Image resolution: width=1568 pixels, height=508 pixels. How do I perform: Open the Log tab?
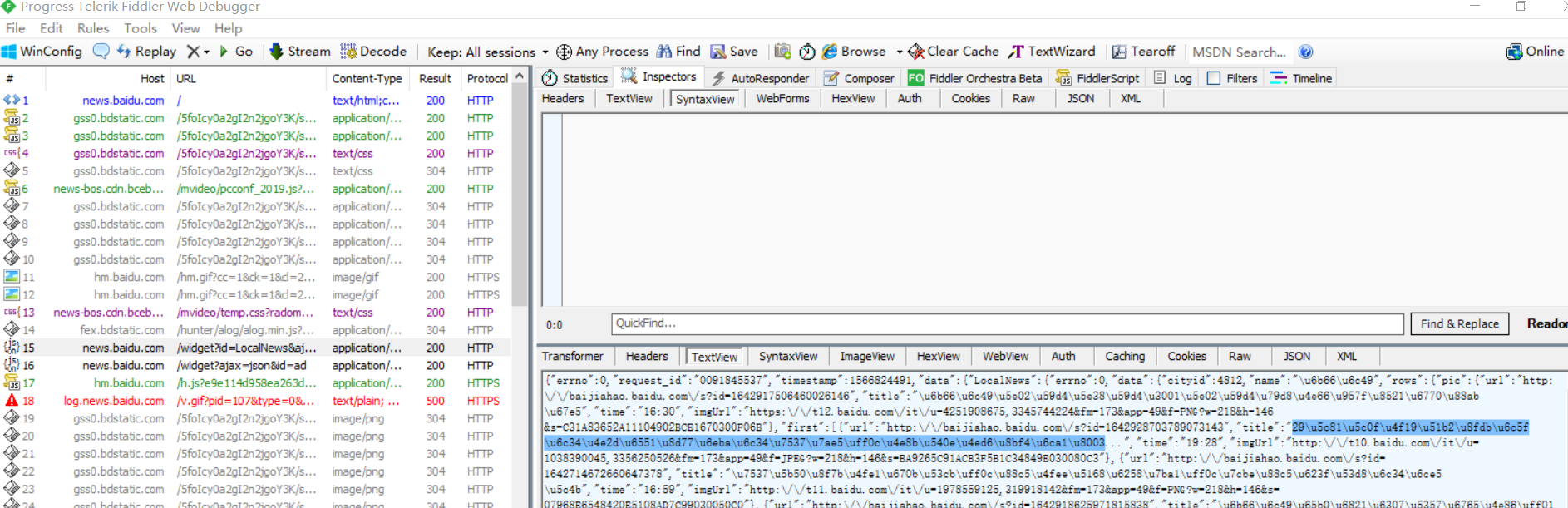1173,78
